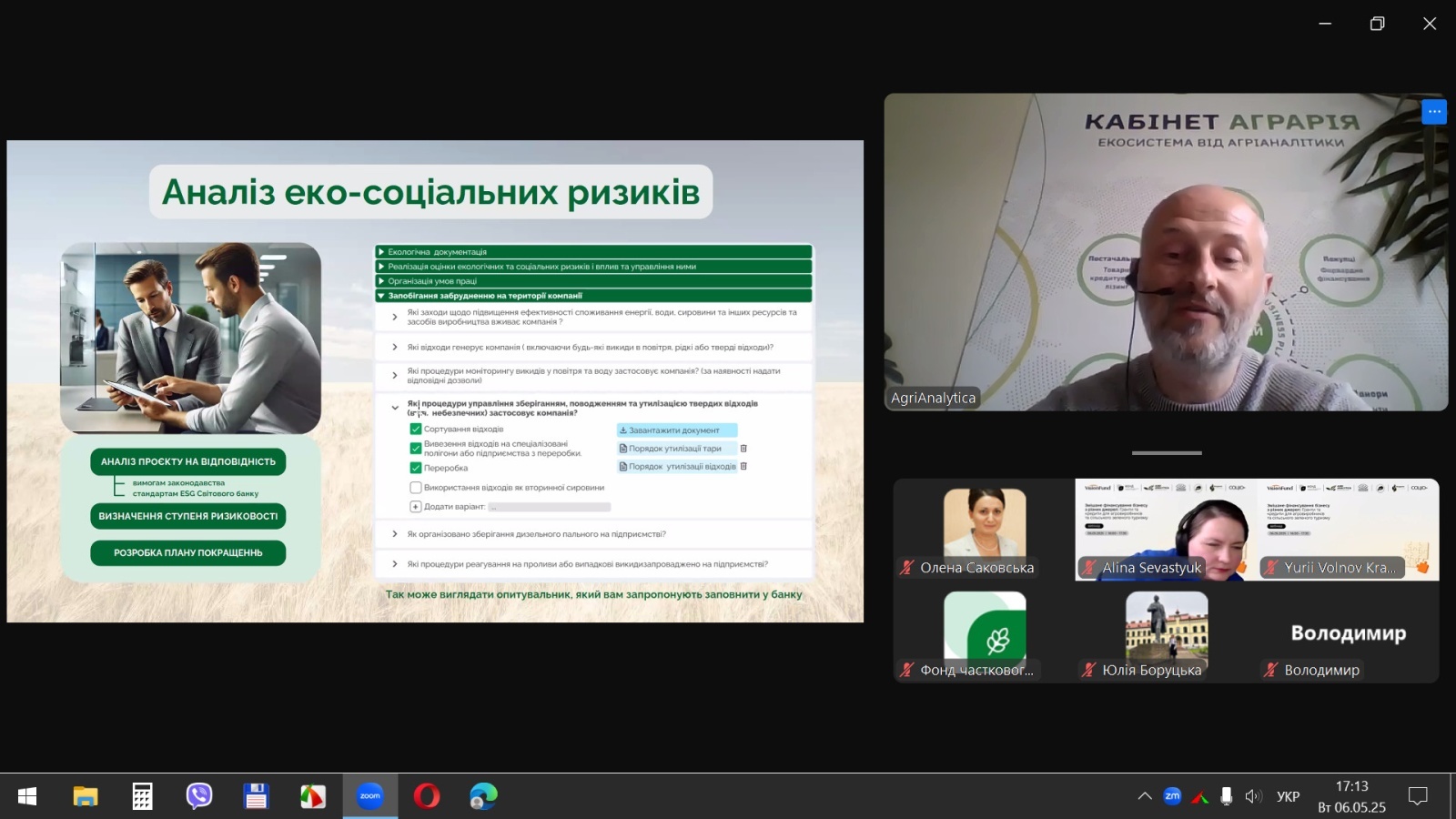This screenshot has height=819, width=1456.
Task: Open Opera browser from the taskbar
Action: pos(427,796)
